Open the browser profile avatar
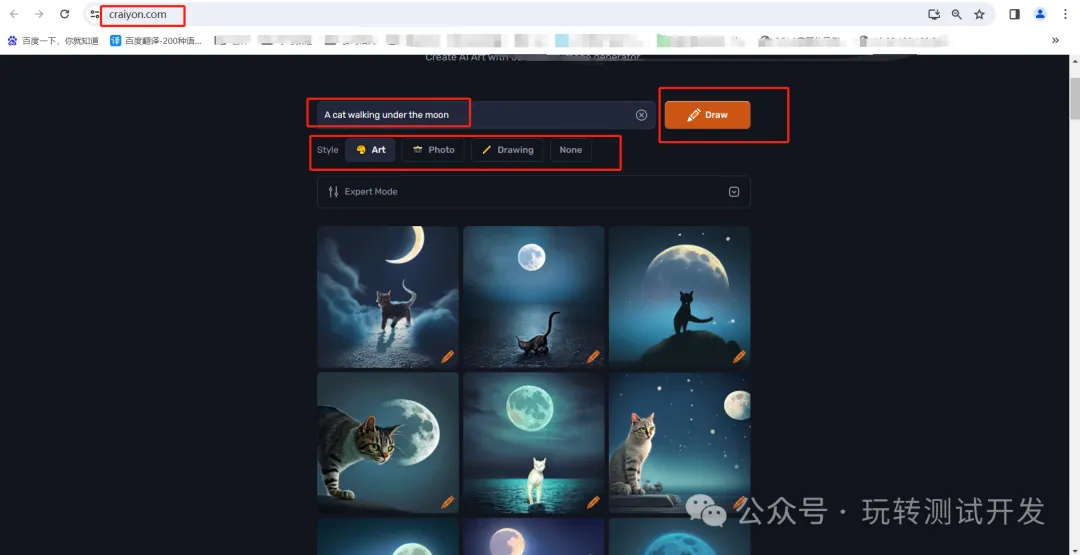The height and width of the screenshot is (555, 1080). (x=1040, y=14)
